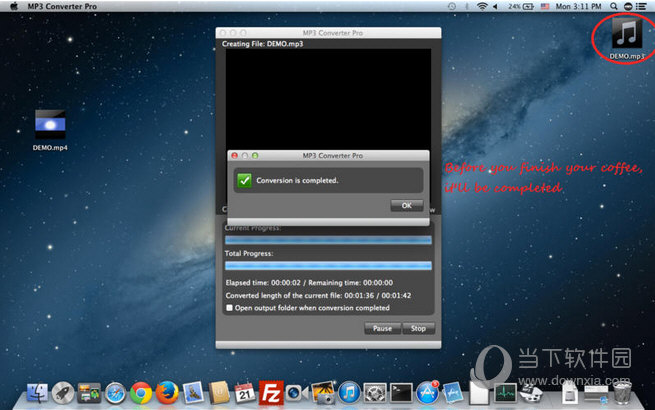The image size is (655, 410).
Task: Open the Time Machine menu bar icon
Action: (x=452, y=6)
